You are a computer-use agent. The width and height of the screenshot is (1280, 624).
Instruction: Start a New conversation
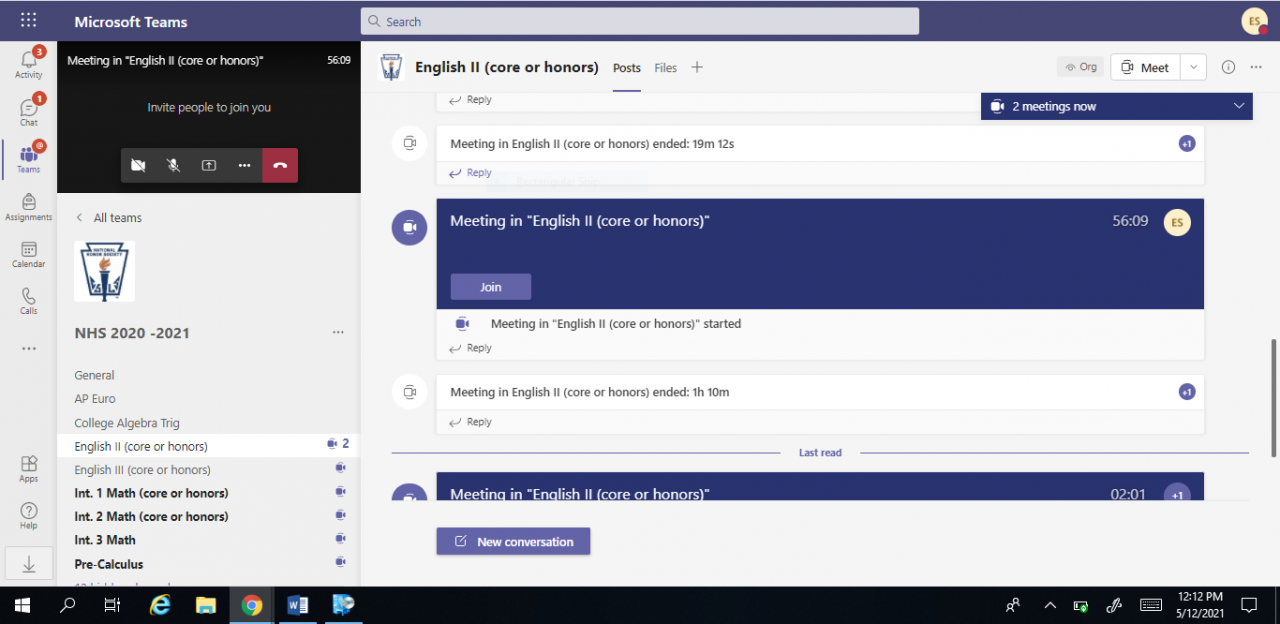pos(513,541)
